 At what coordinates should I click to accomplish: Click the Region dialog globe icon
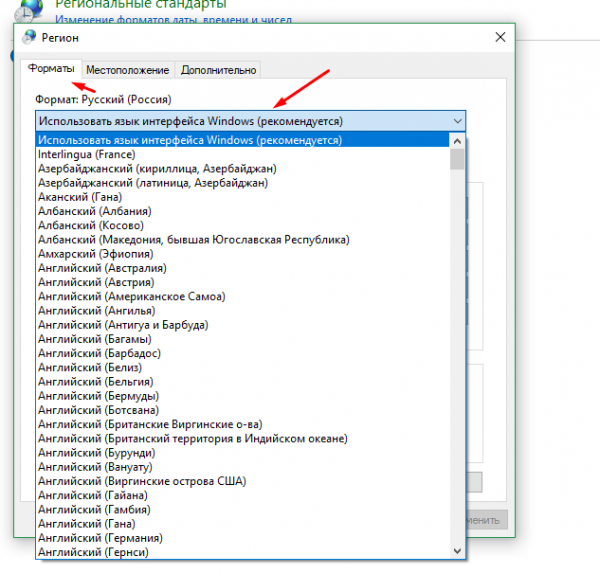(29, 37)
